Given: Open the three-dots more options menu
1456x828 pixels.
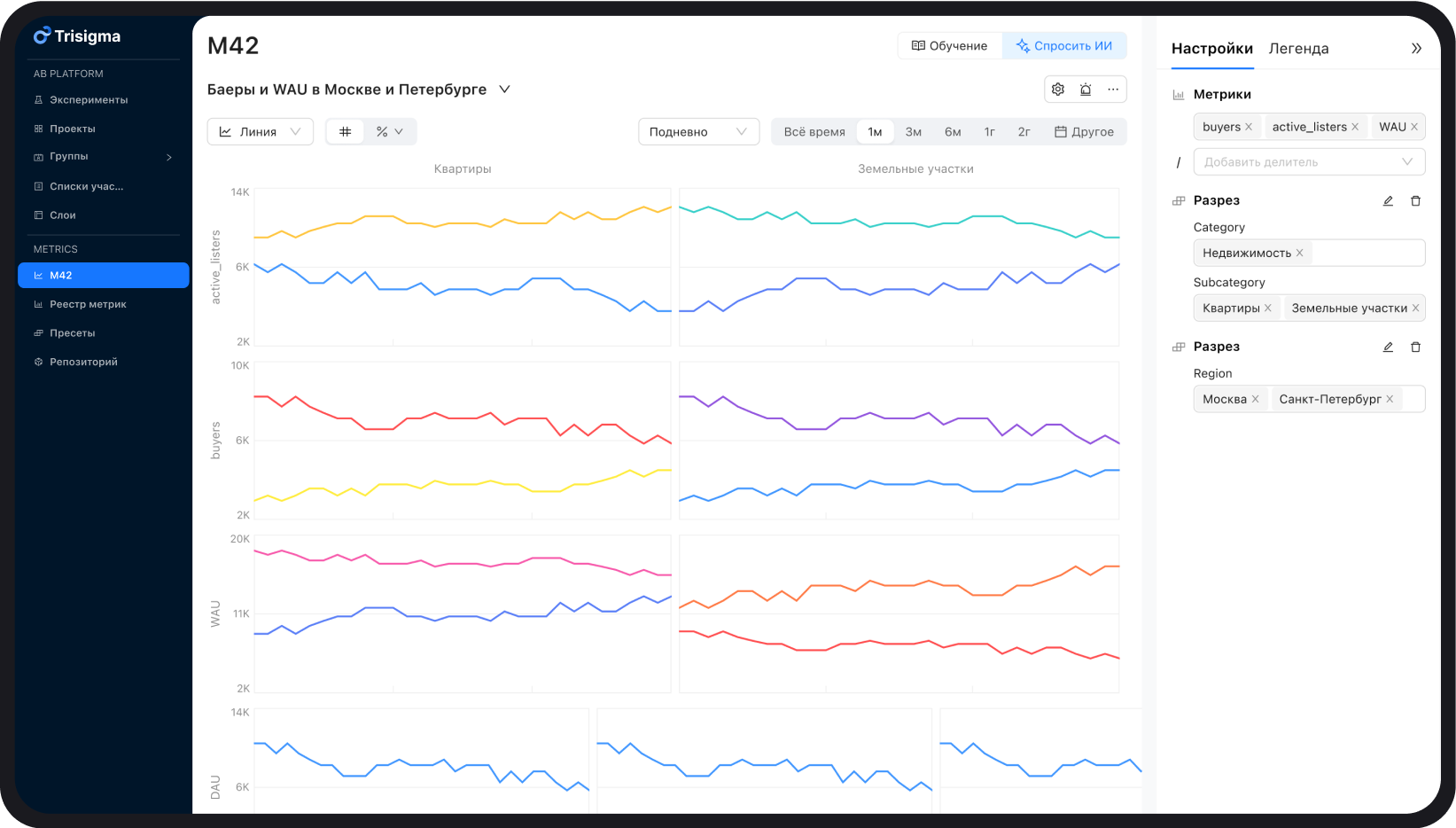Looking at the screenshot, I should (1113, 90).
